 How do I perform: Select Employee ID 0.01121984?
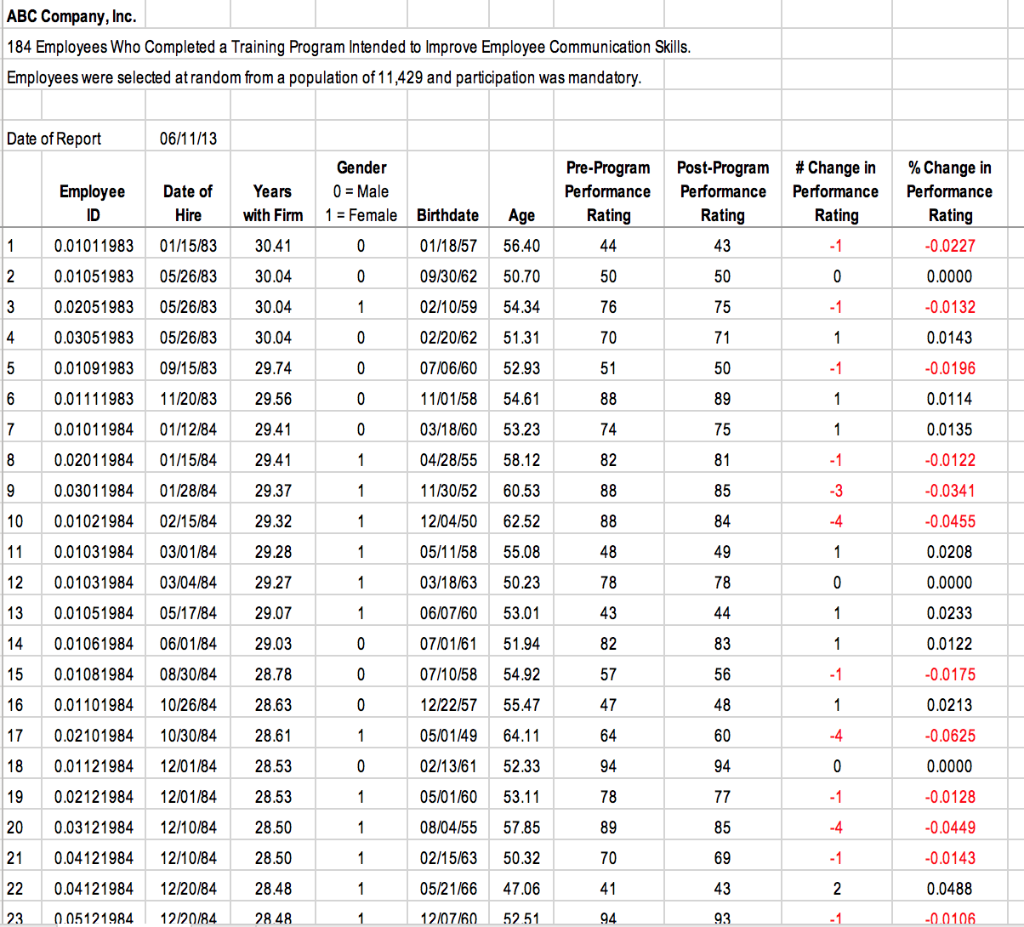94,766
